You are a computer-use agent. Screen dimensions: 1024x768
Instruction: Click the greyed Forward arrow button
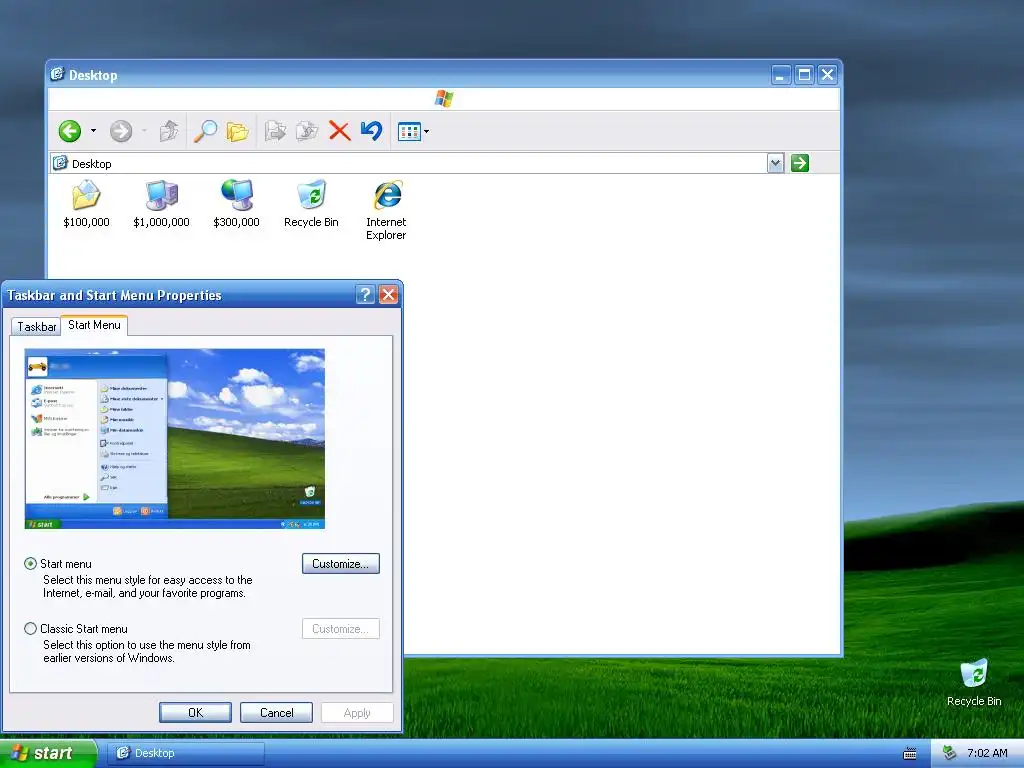click(121, 131)
